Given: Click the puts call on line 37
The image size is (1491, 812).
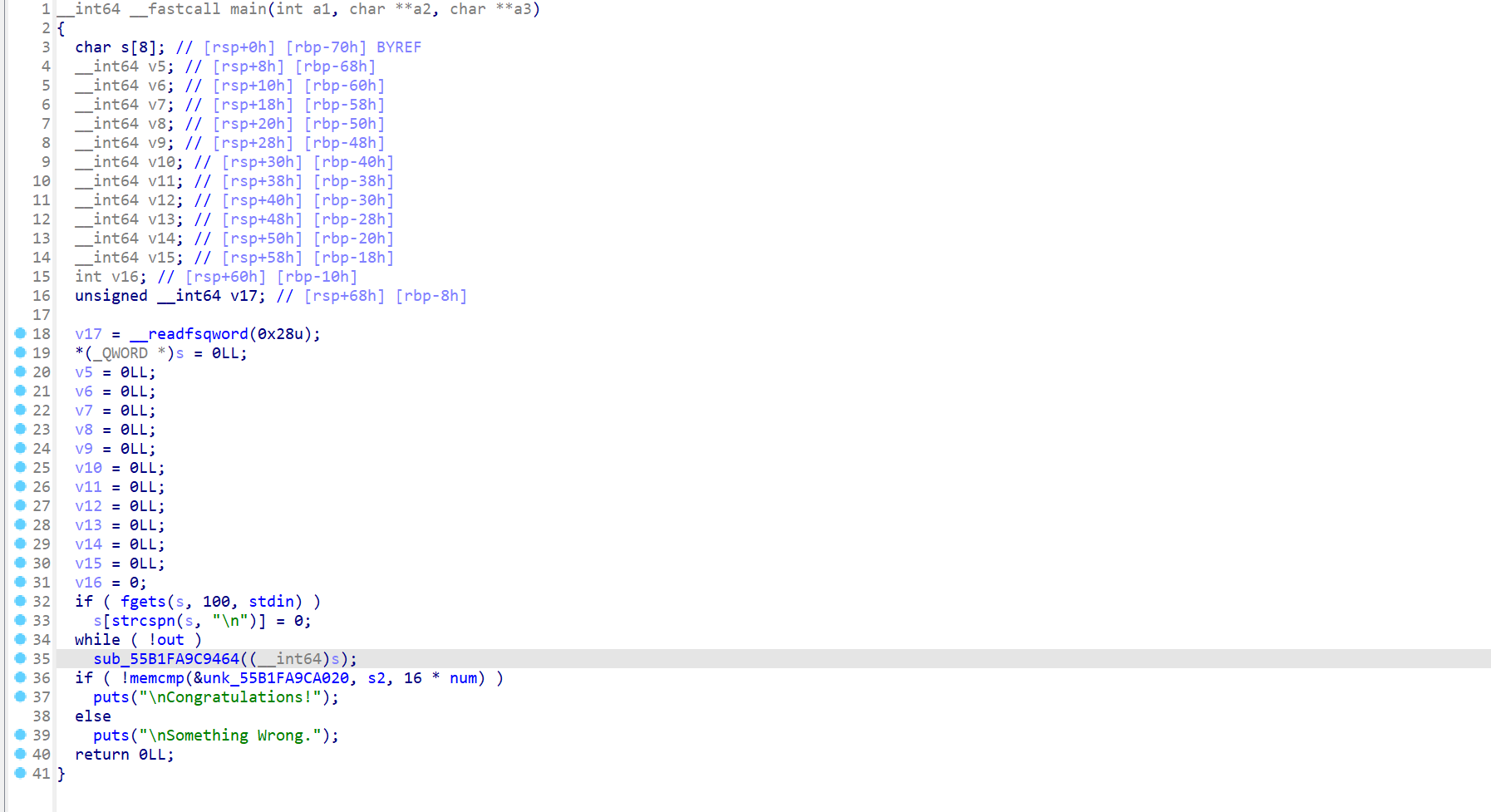Looking at the screenshot, I should click(x=111, y=697).
